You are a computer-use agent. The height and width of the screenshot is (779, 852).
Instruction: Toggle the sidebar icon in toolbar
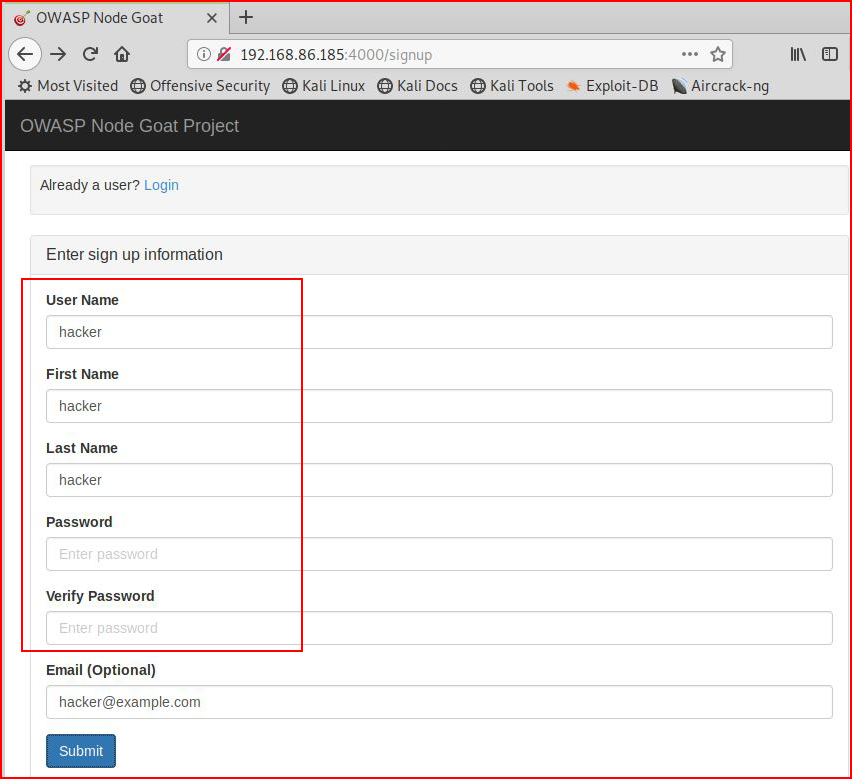(830, 54)
